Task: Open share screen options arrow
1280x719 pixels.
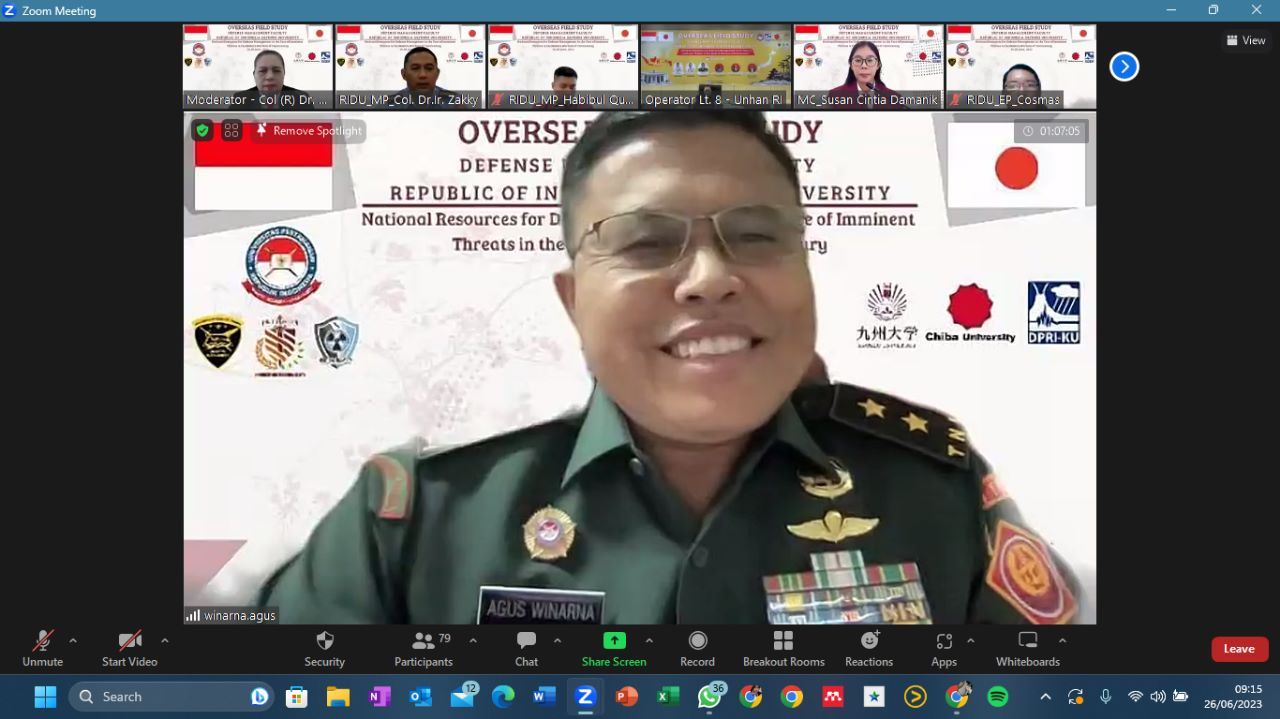Action: [649, 641]
